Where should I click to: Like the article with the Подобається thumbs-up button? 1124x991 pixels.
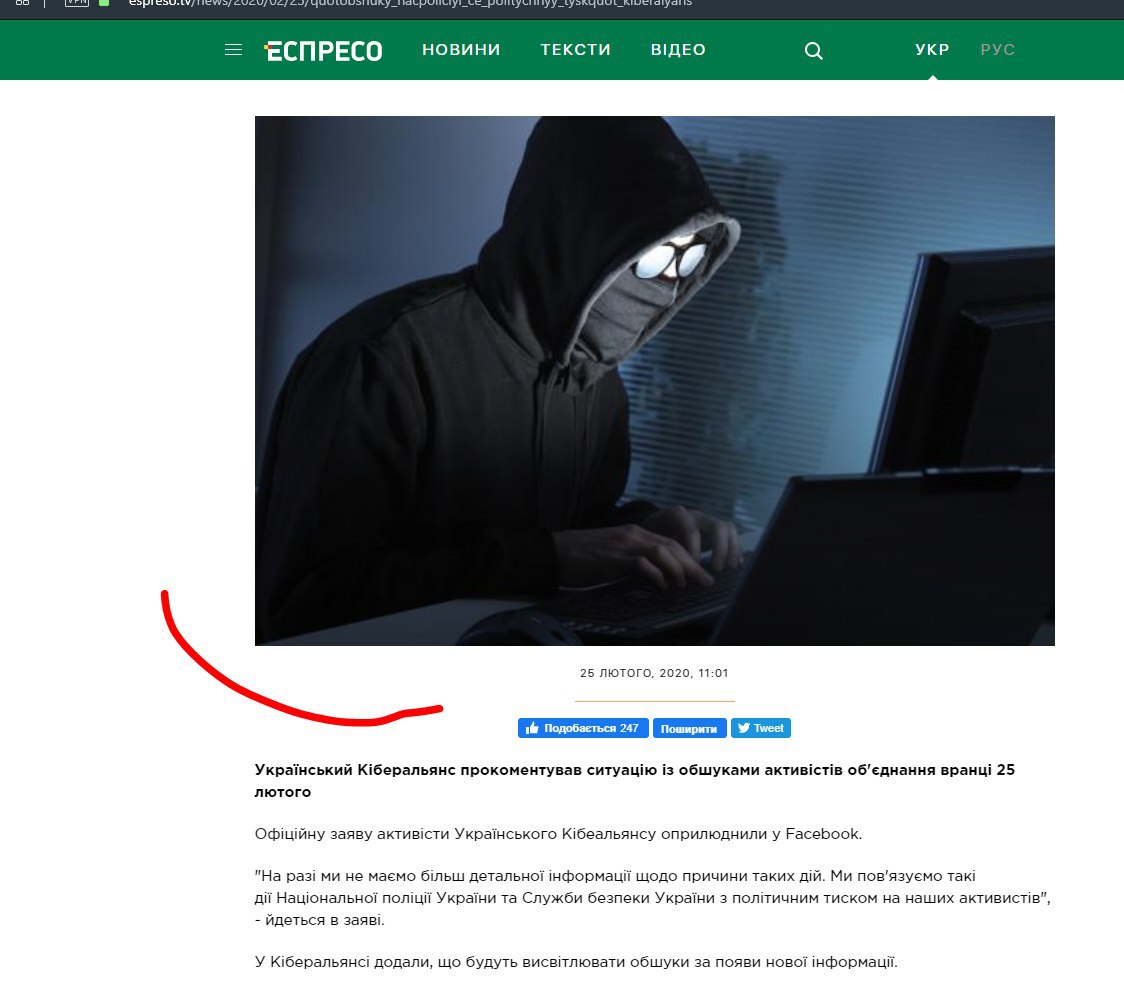pyautogui.click(x=583, y=728)
